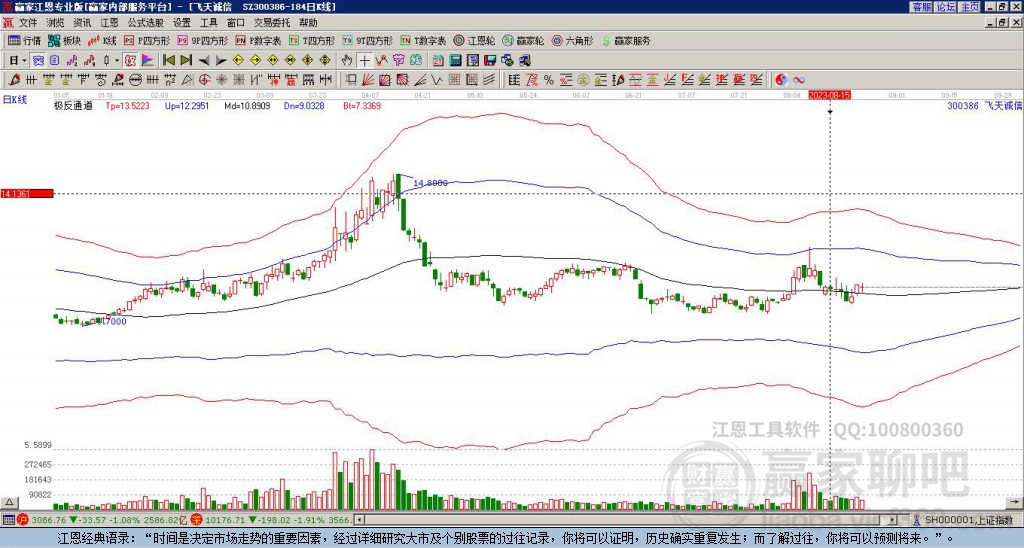Screen dimensions: 1024x548
Task: Jump to last bar icon
Action: [185, 61]
